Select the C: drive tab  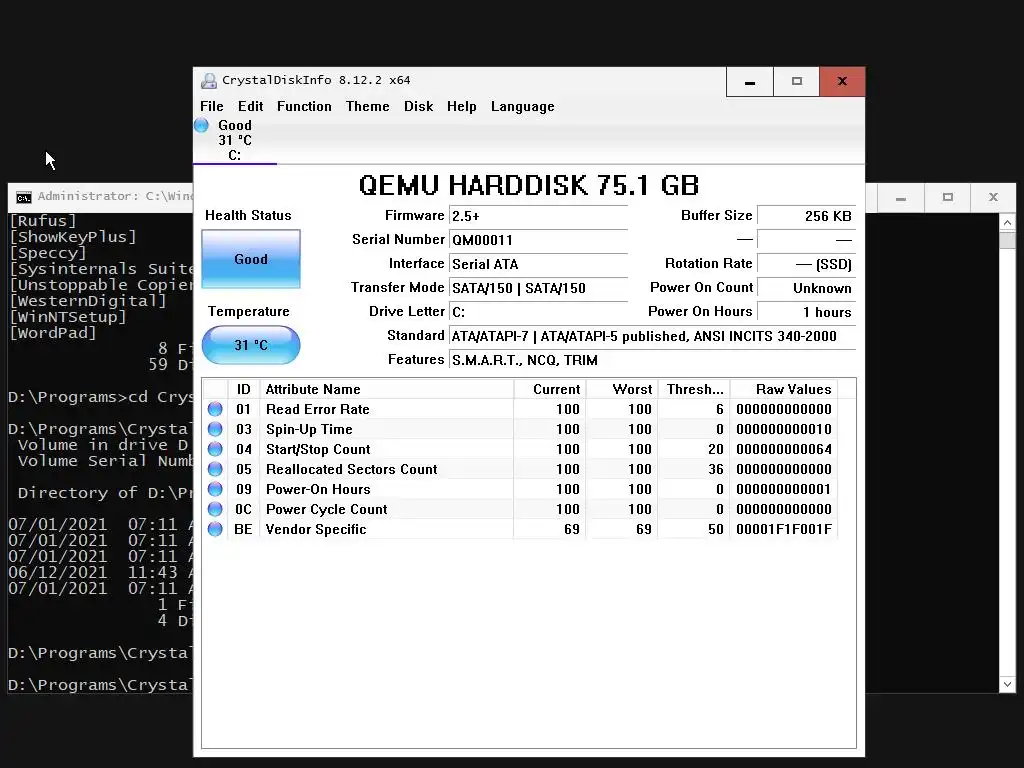pos(235,140)
